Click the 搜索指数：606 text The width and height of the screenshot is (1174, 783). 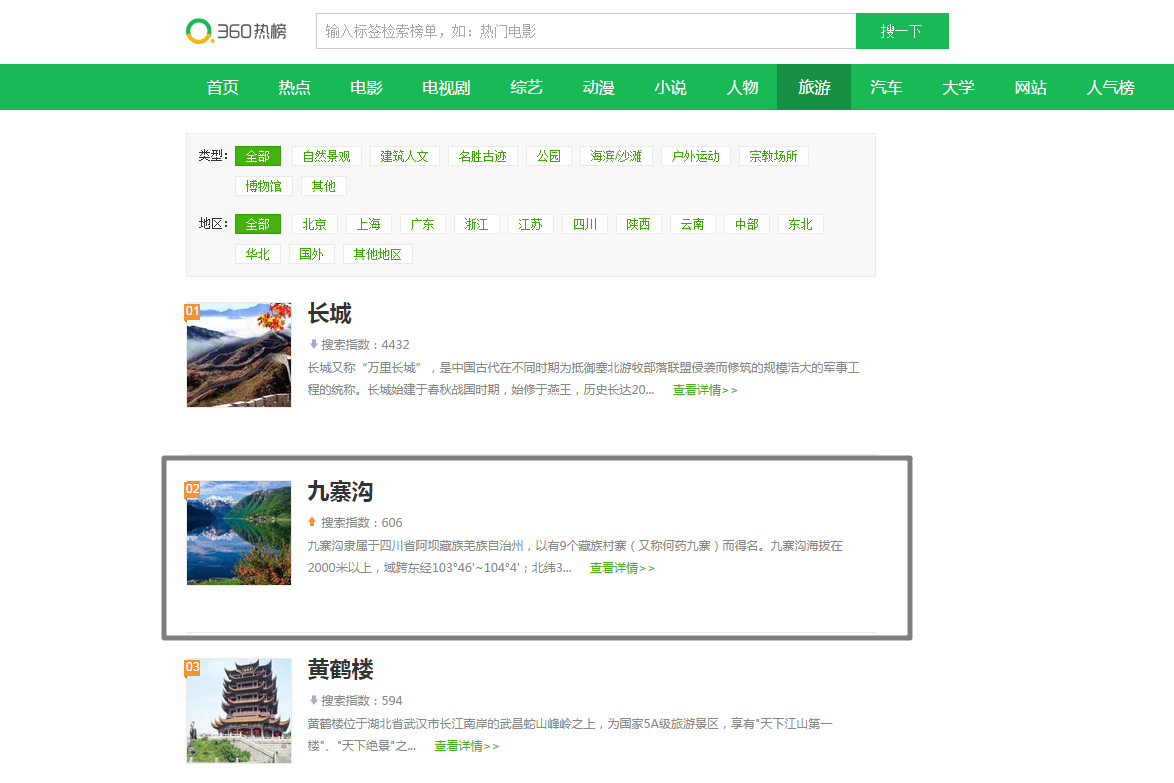coord(362,522)
